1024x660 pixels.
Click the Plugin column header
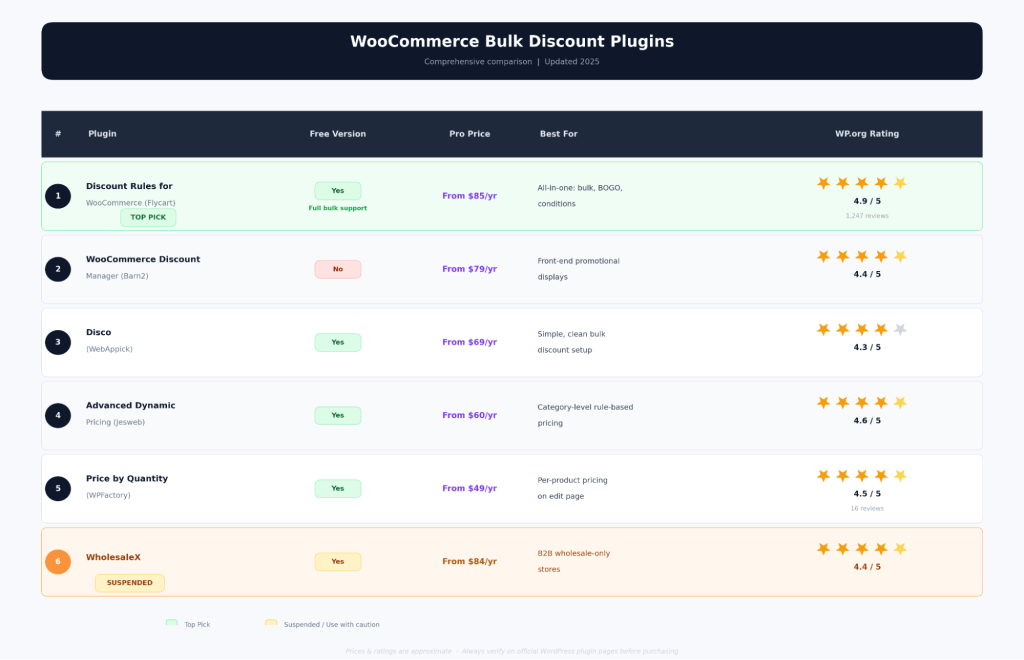pyautogui.click(x=102, y=133)
